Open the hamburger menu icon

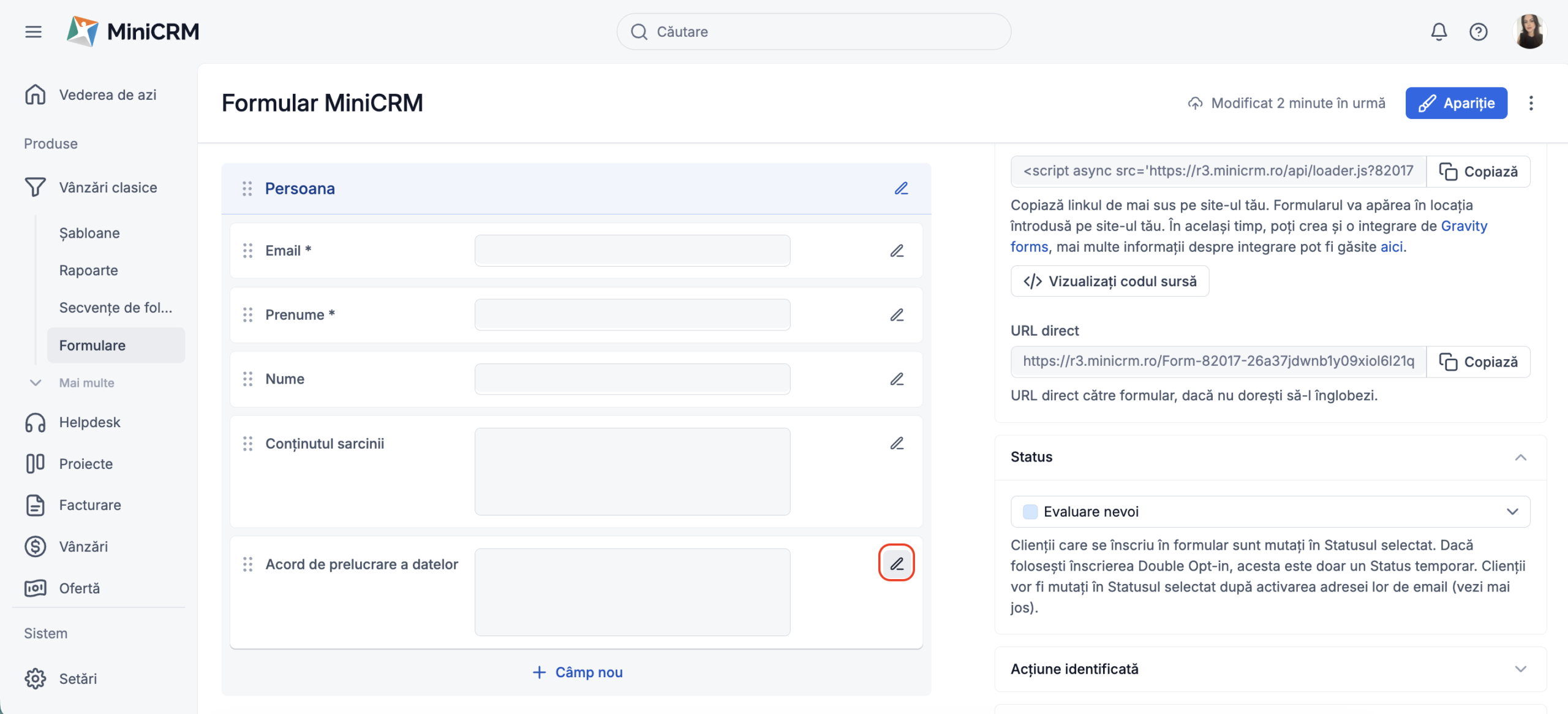(x=33, y=31)
